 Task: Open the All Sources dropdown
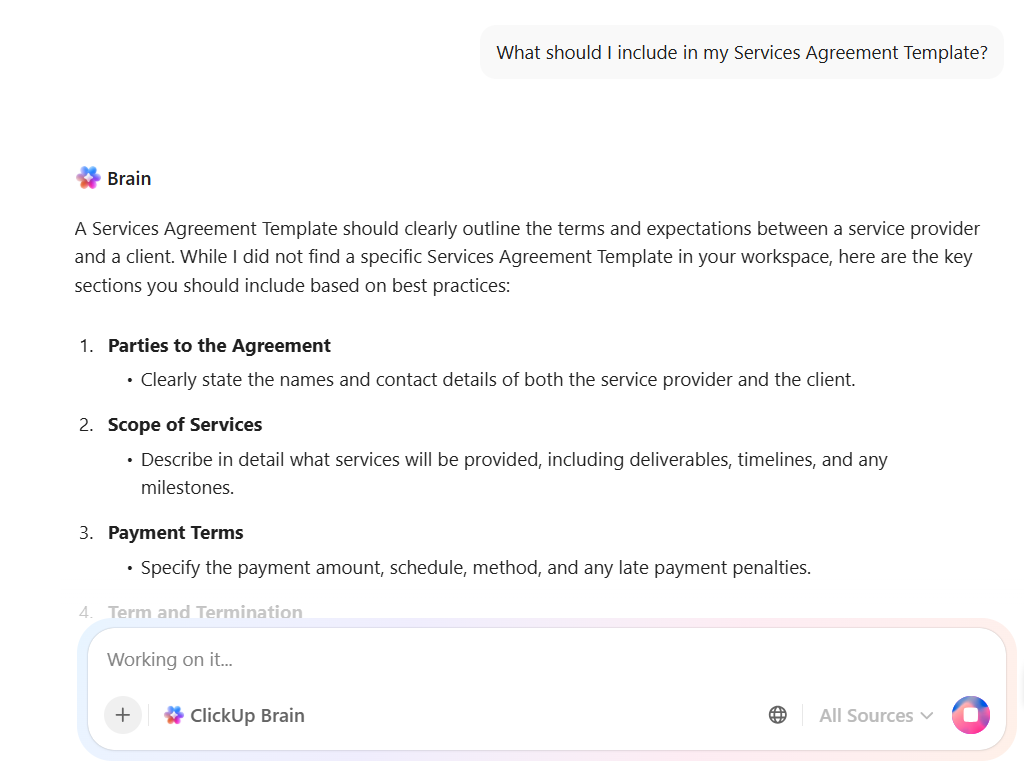866,715
